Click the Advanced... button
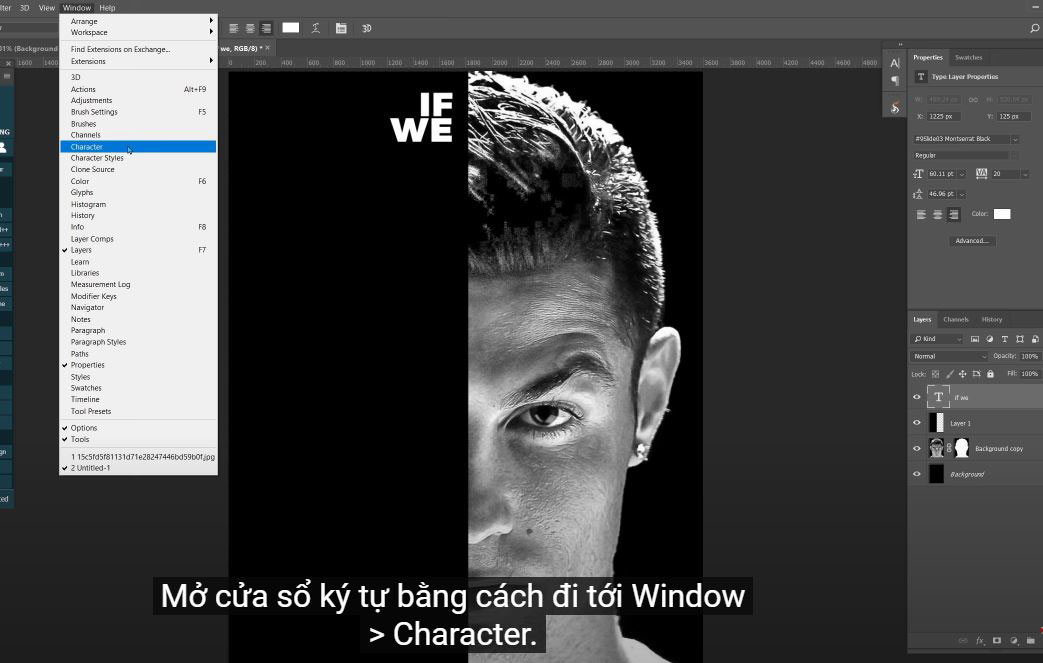The width and height of the screenshot is (1043, 663). pos(972,241)
